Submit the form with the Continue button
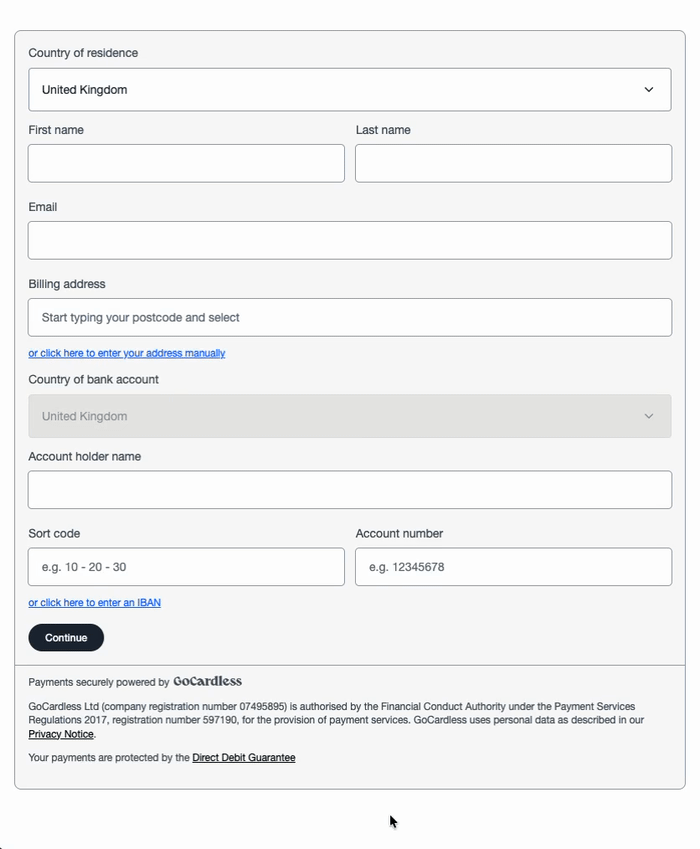This screenshot has width=700, height=849. click(66, 637)
